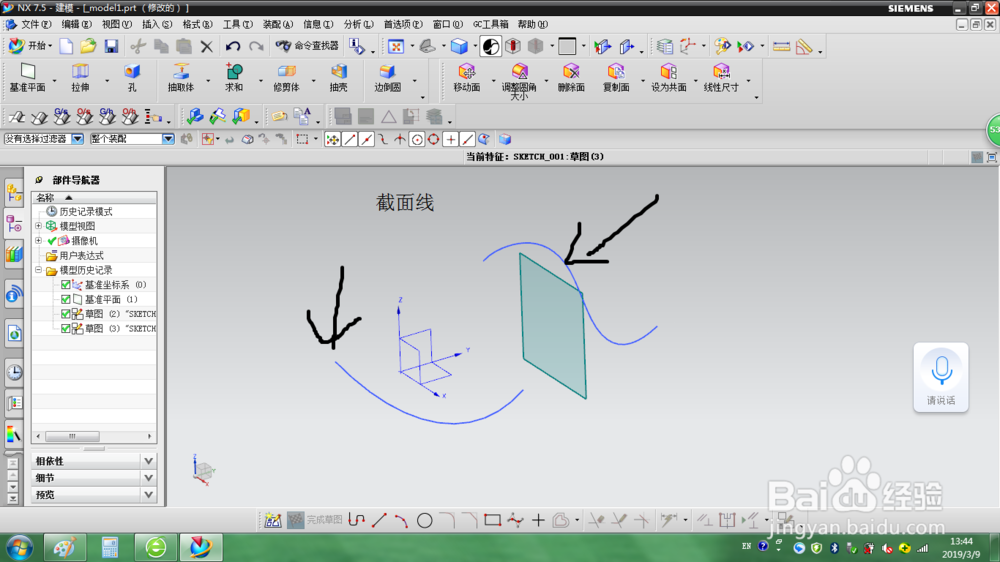Click the New file icon

[x=66, y=46]
